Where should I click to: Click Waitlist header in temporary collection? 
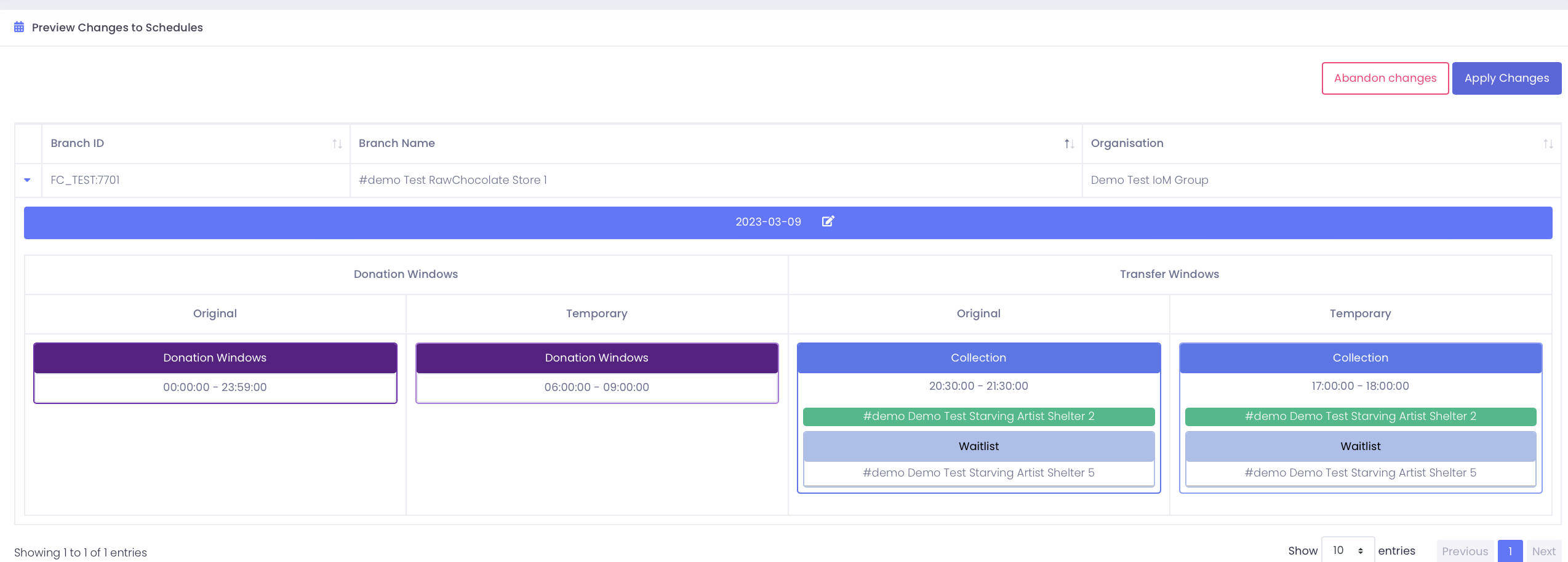tap(1360, 446)
